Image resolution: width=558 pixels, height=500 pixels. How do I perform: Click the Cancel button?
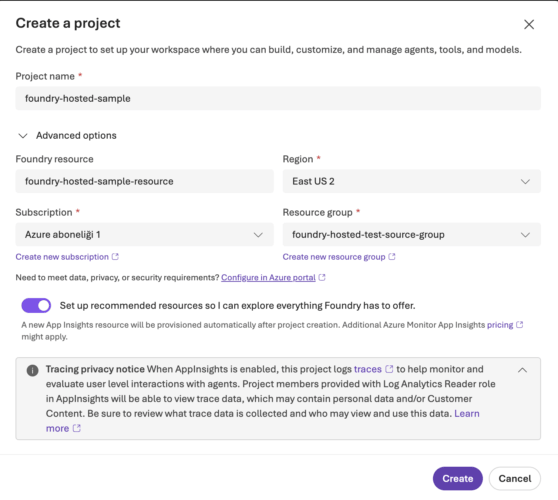(x=515, y=478)
